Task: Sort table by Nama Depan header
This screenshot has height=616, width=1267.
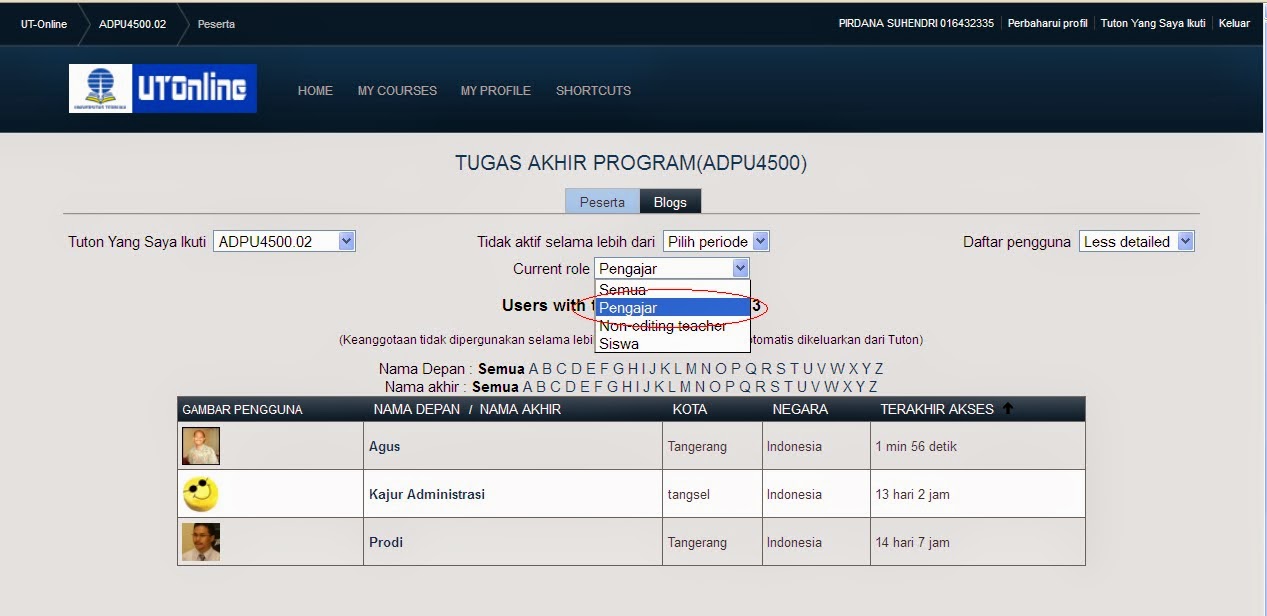Action: coord(417,409)
